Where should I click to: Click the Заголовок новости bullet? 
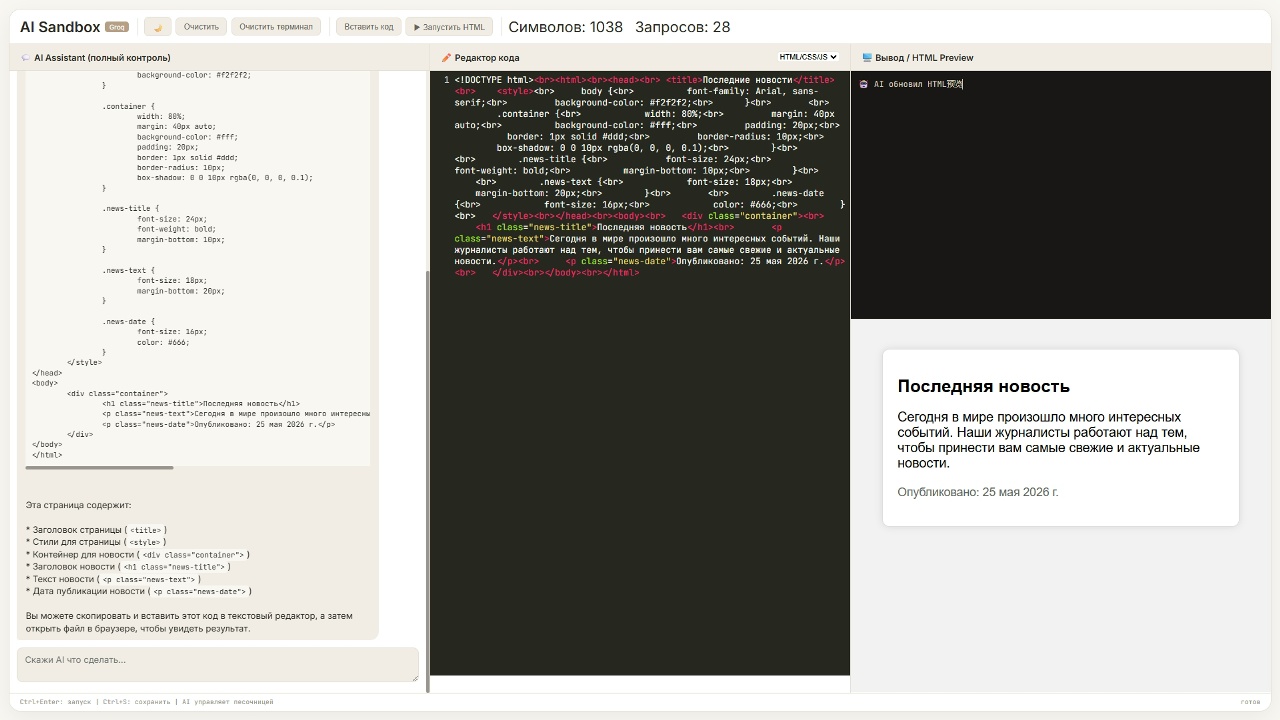[x=128, y=567]
